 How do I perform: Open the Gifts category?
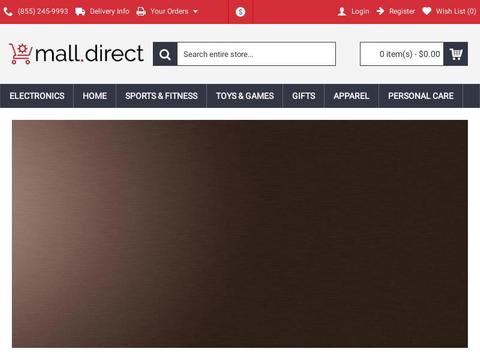304,96
